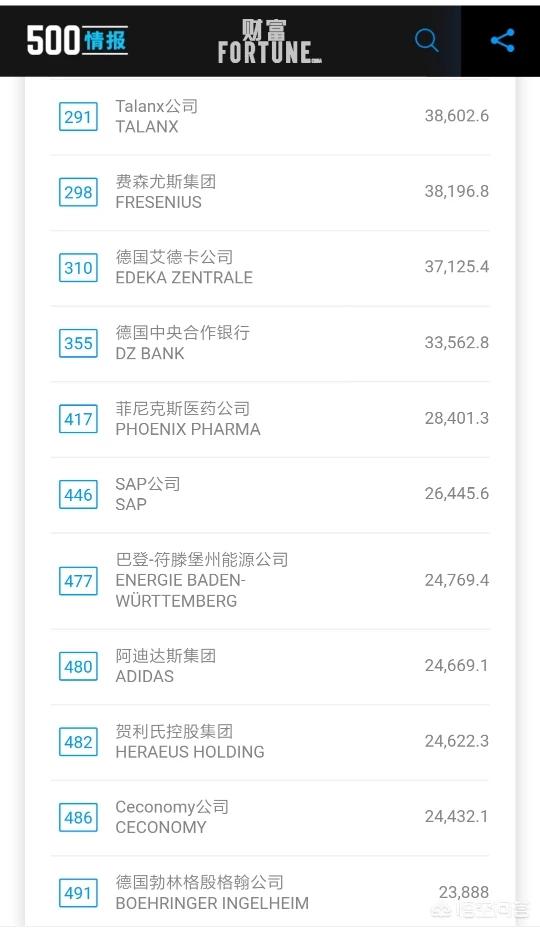Open the FRESENIUS company entry

[x=270, y=192]
